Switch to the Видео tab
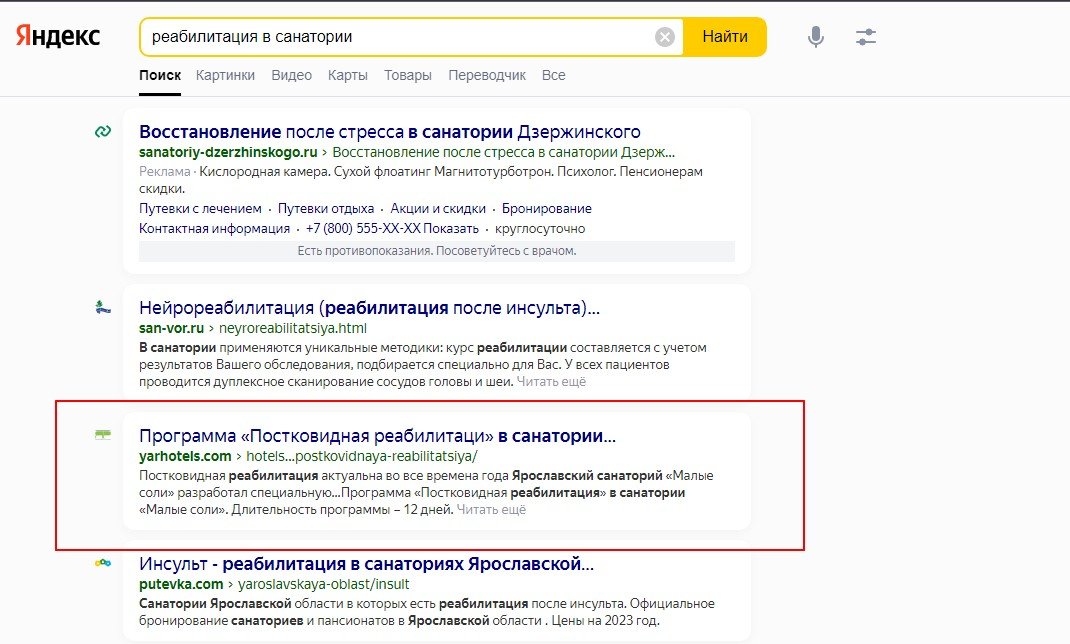This screenshot has width=1070, height=644. [x=291, y=76]
